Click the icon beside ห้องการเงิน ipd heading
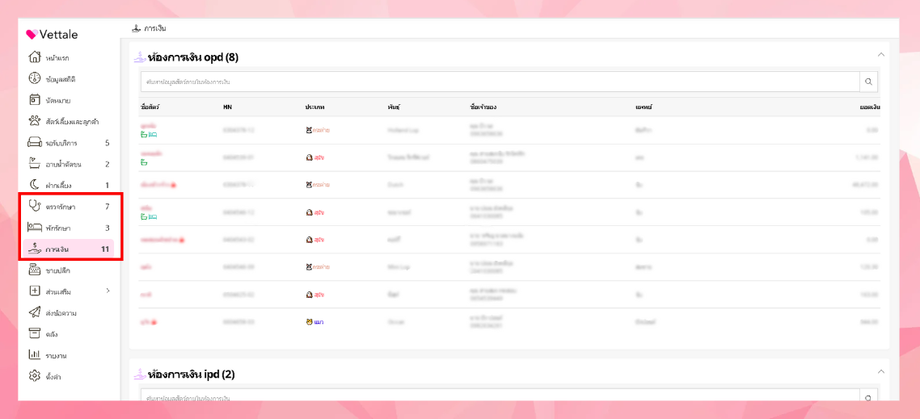The image size is (920, 419). pyautogui.click(x=140, y=374)
